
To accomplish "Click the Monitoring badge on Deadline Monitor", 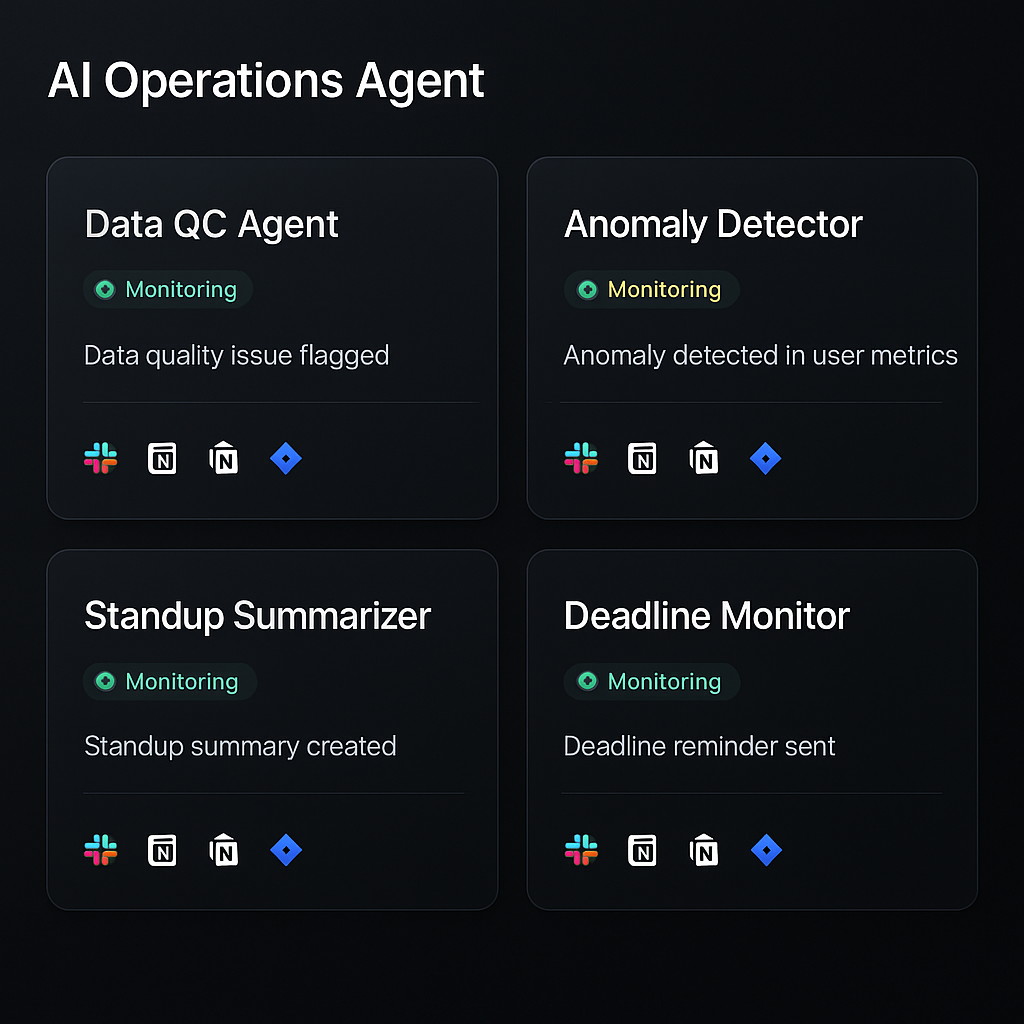I will click(x=651, y=682).
